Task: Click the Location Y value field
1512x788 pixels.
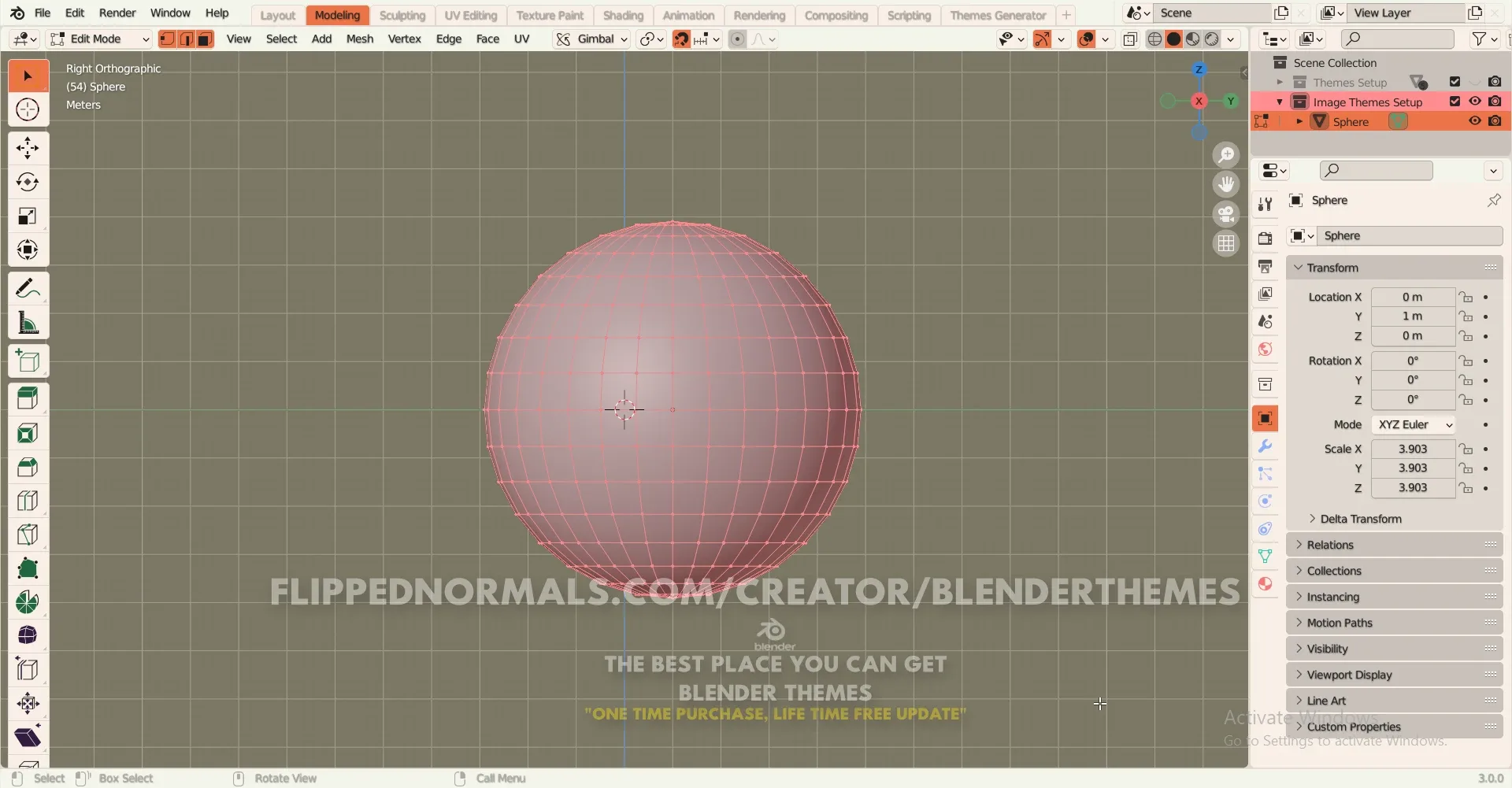Action: pos(1414,316)
